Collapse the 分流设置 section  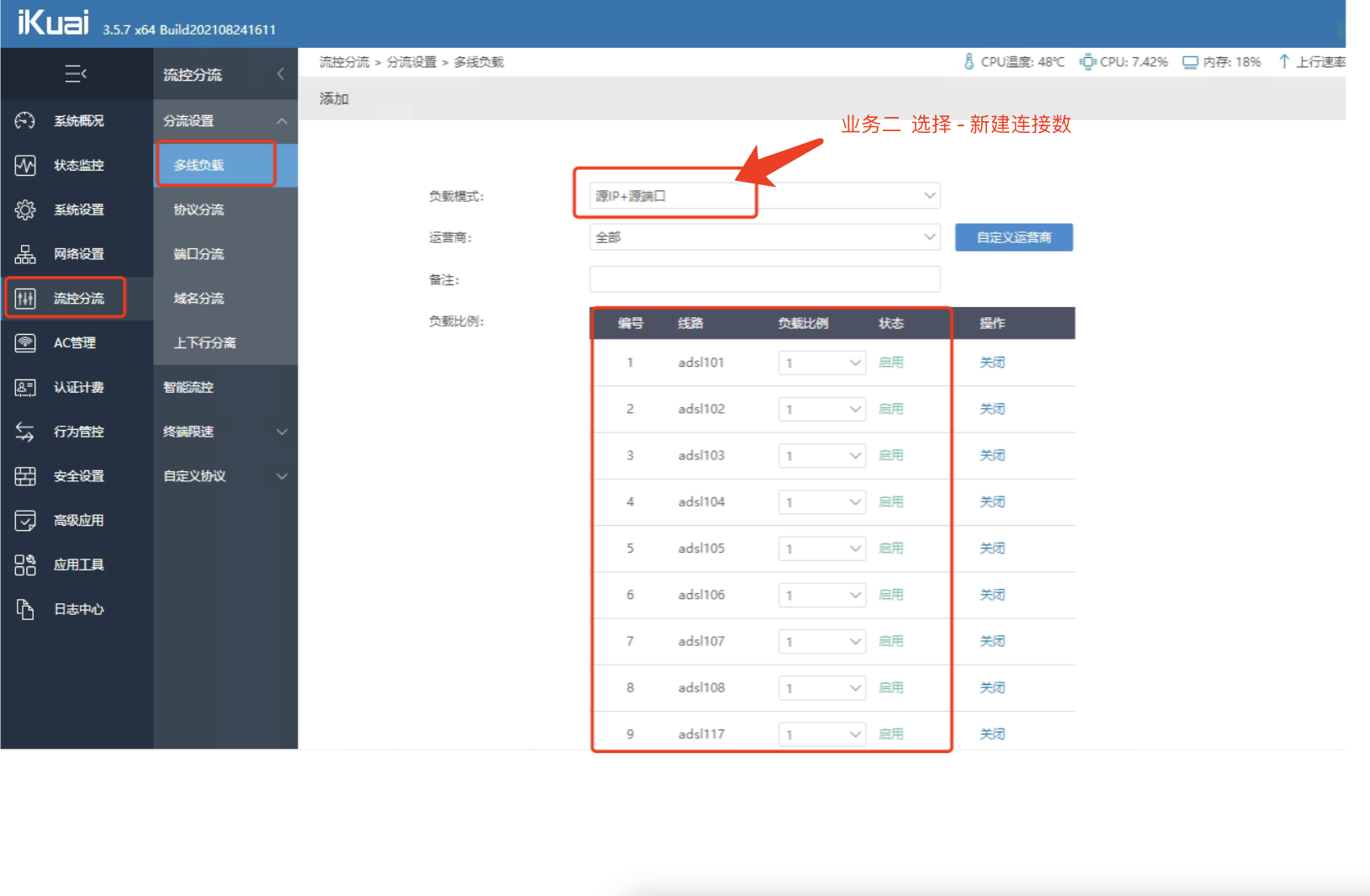click(x=282, y=121)
